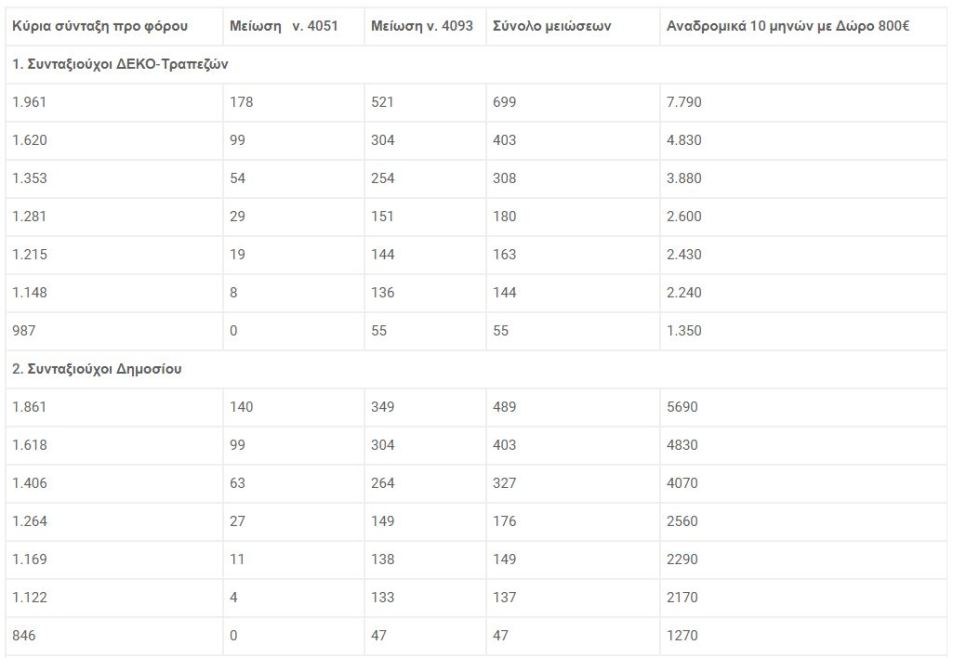Viewport: 953px width, 658px height.
Task: Select the 'Συνταξιούχοι Δημοσίου' section row
Action: 476,369
